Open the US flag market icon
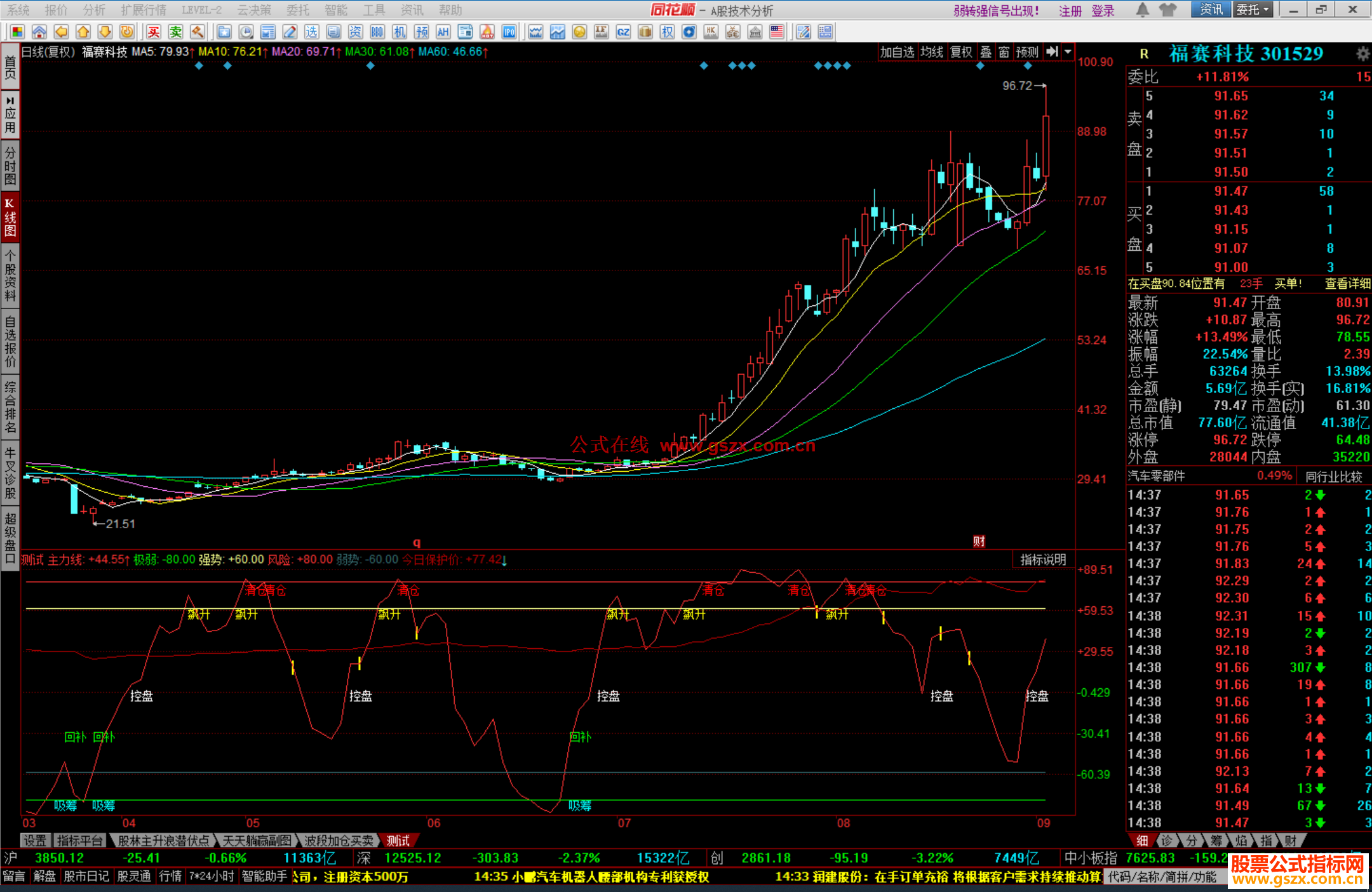Screen dimensions: 1372x892 (x=776, y=32)
